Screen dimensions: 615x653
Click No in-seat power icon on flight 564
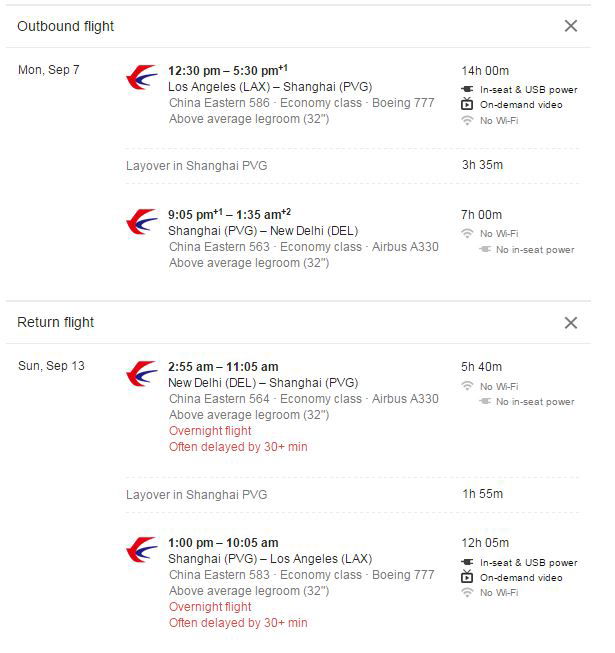(x=485, y=401)
